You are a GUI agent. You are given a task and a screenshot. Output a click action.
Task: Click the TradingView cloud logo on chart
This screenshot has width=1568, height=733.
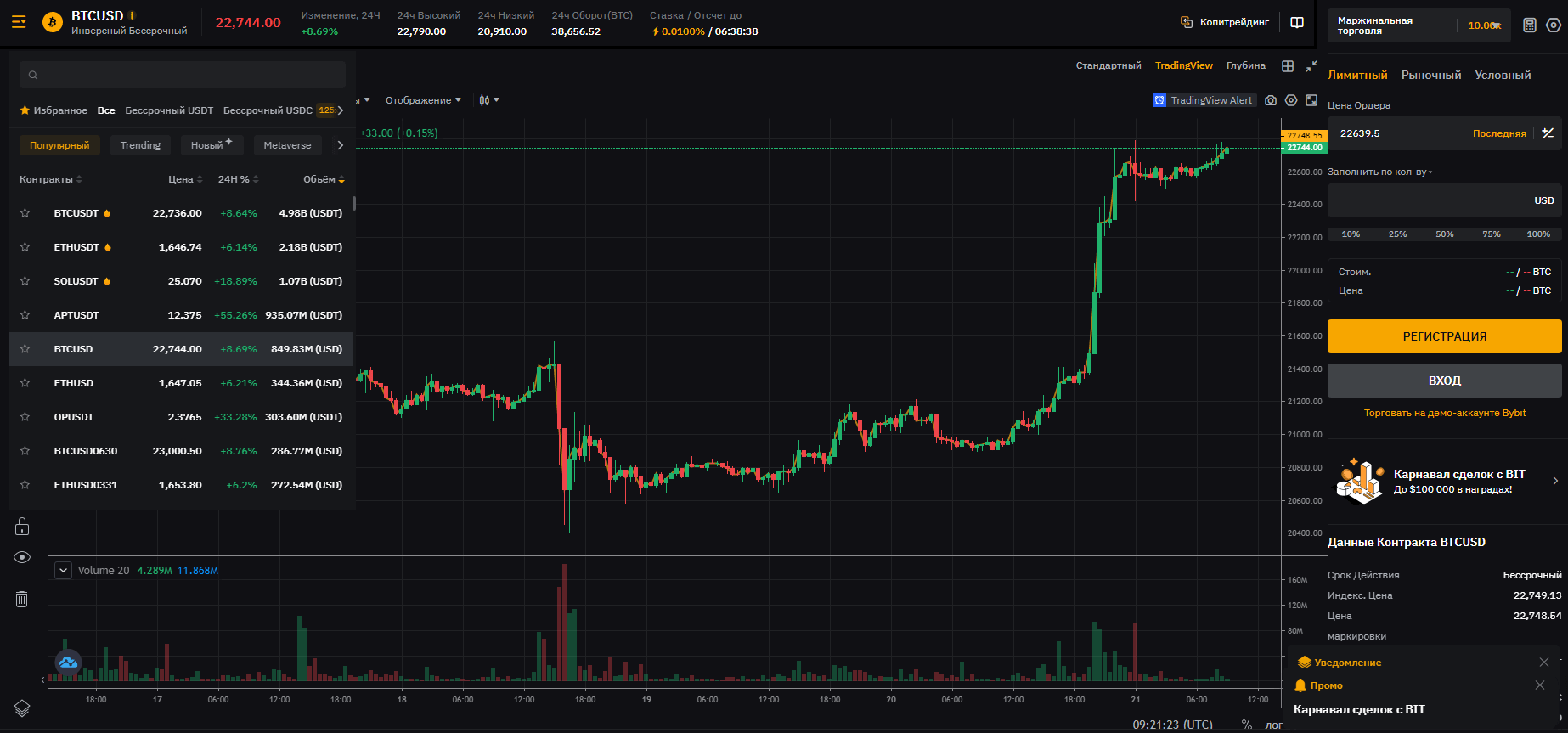[68, 662]
